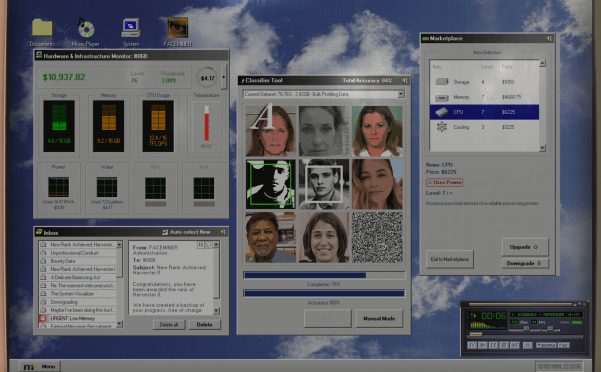Open the Music Player desktop icon
This screenshot has width=601, height=372.
tap(85, 32)
